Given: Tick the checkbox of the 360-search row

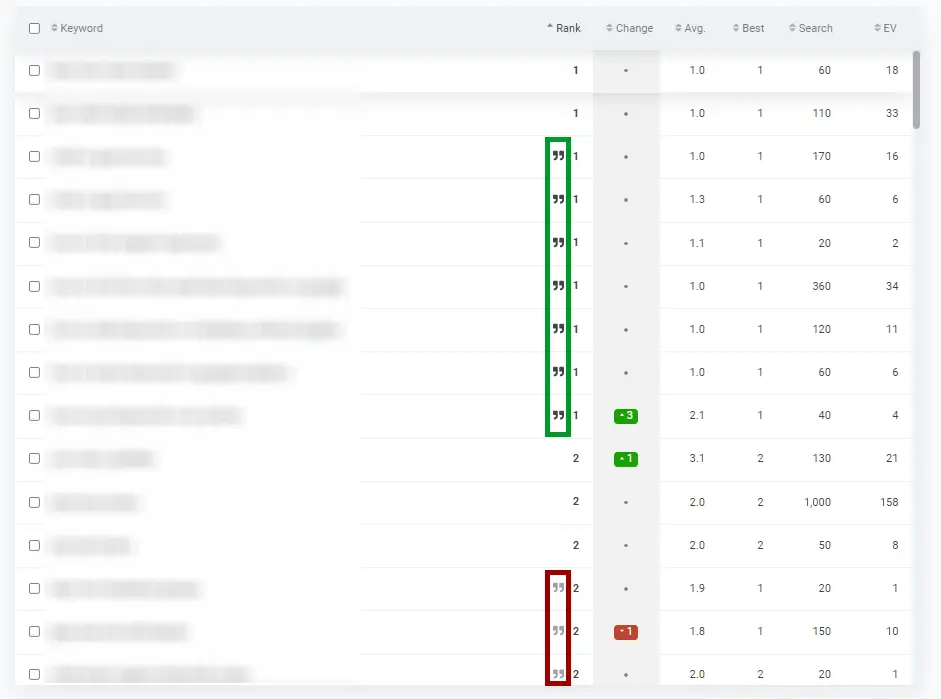Looking at the screenshot, I should (35, 286).
